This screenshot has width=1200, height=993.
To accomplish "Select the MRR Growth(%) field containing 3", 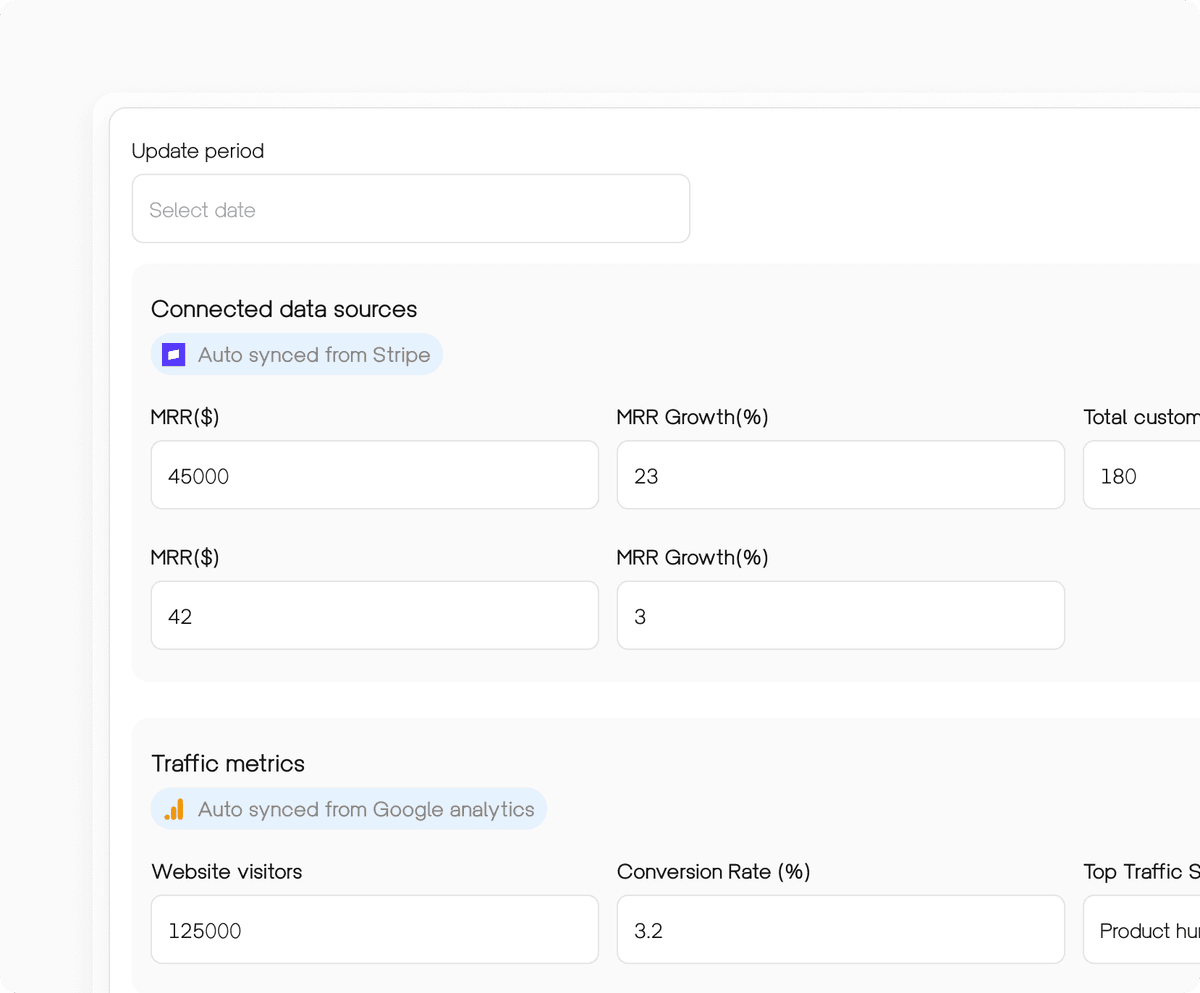I will (840, 615).
